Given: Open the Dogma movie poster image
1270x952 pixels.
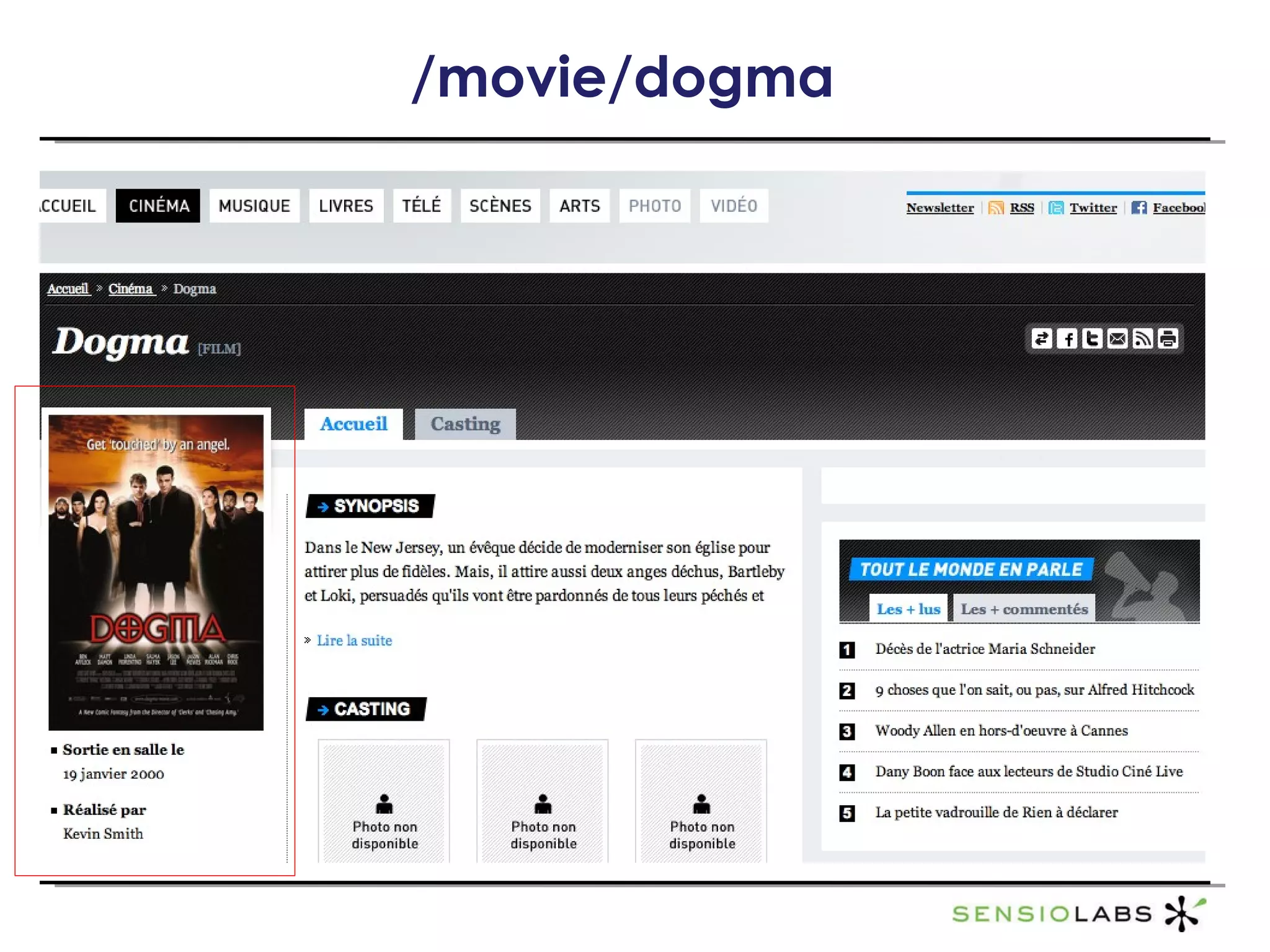Looking at the screenshot, I should (x=156, y=572).
